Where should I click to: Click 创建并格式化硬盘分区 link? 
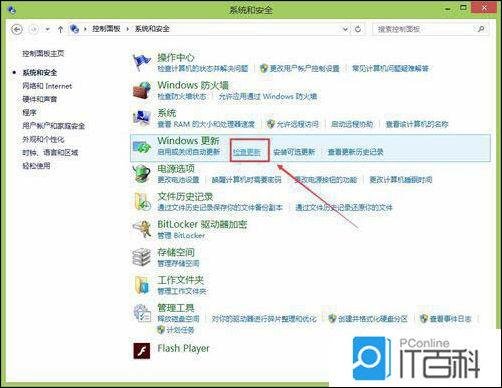(373, 319)
